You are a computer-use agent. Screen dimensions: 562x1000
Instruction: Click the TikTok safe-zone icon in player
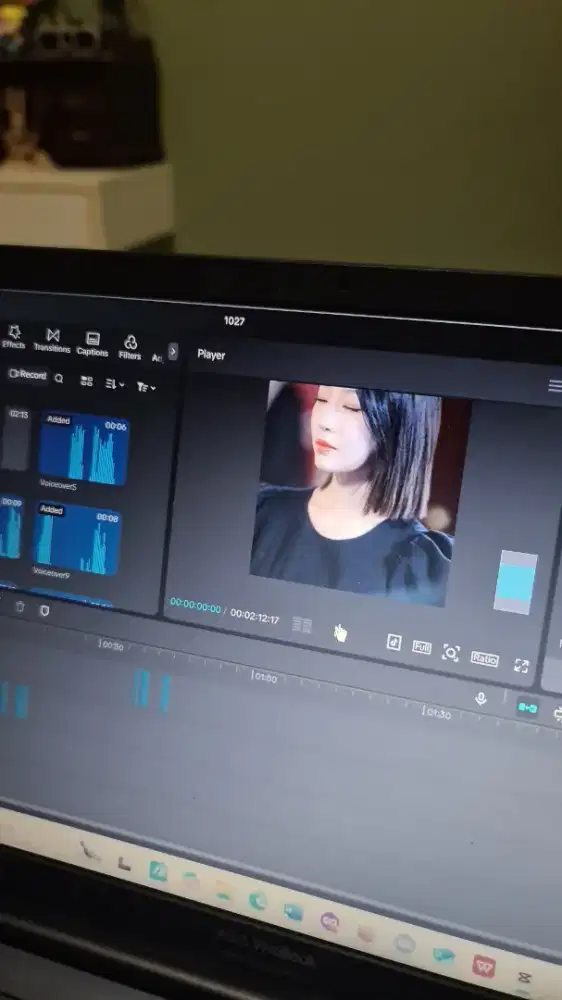[394, 642]
